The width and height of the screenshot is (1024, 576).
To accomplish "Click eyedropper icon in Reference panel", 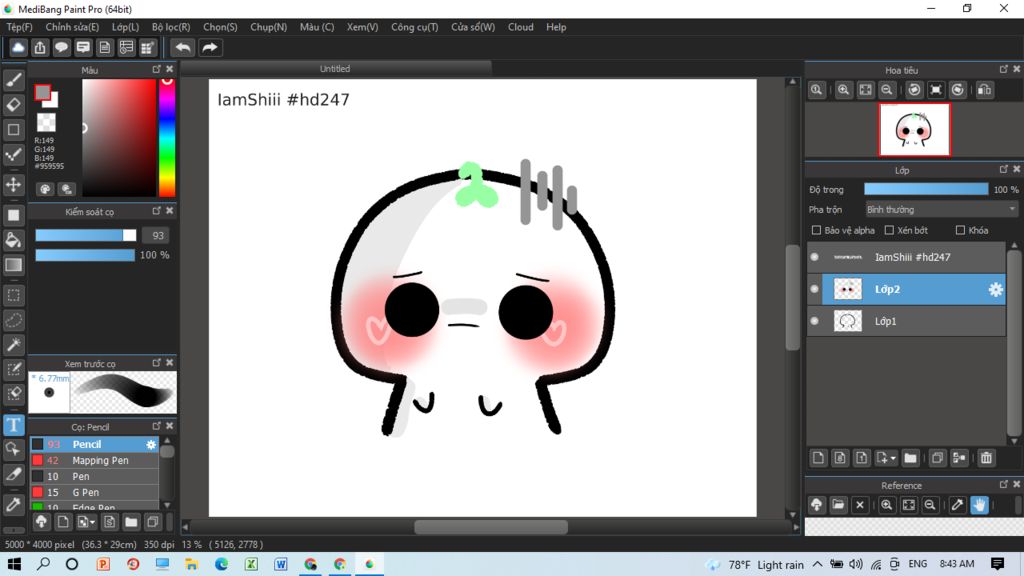I will (x=957, y=505).
